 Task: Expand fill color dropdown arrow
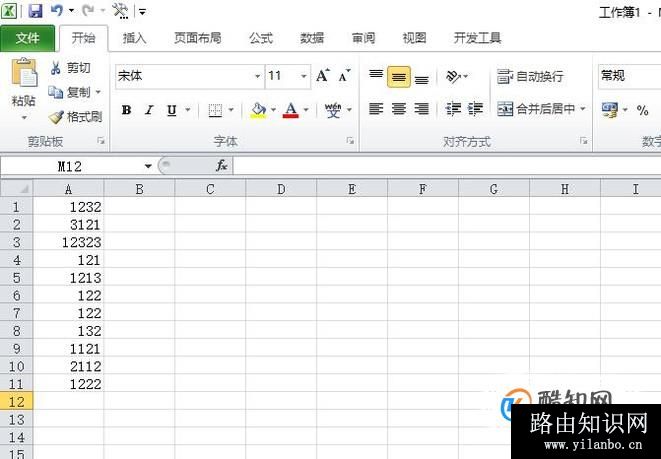pos(274,110)
